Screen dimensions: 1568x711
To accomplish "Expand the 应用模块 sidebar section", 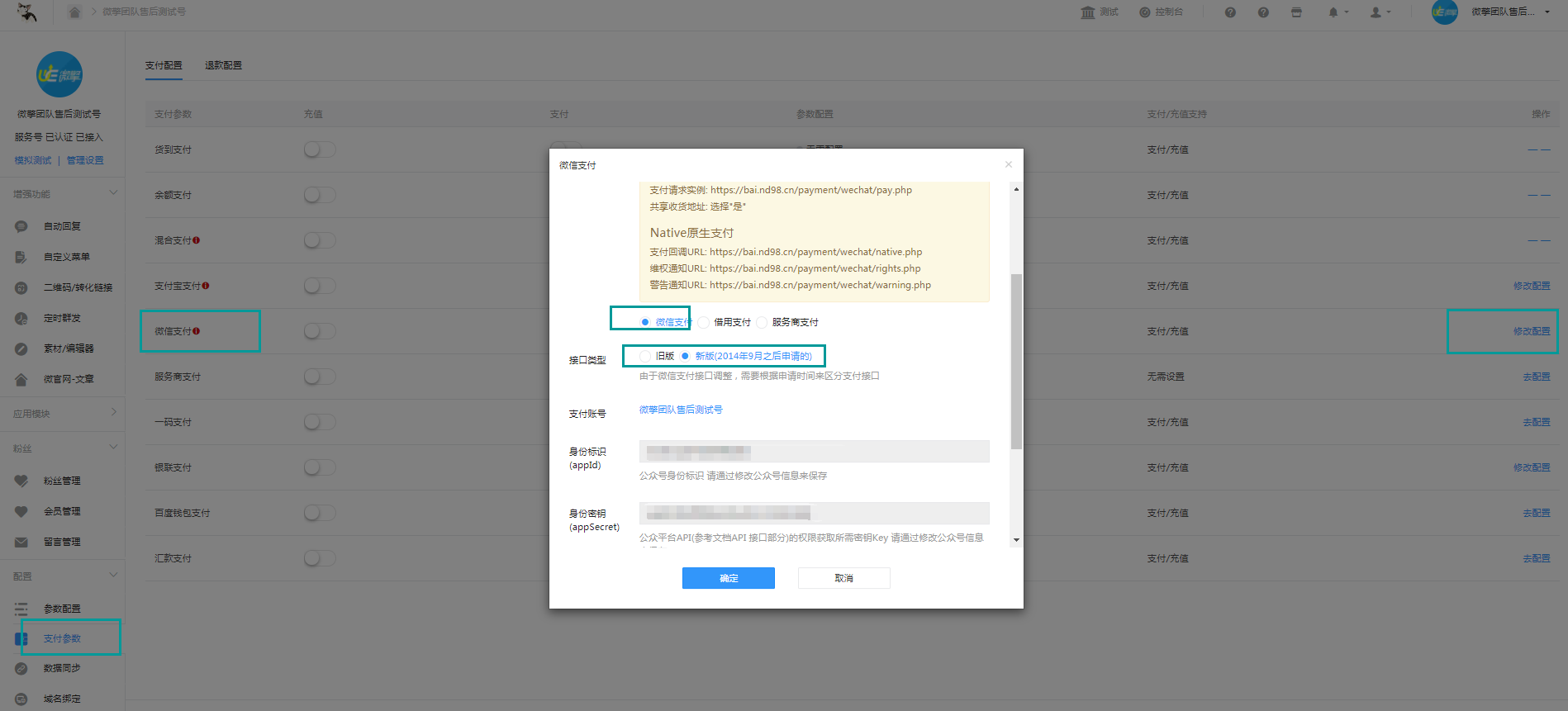I will [x=113, y=412].
